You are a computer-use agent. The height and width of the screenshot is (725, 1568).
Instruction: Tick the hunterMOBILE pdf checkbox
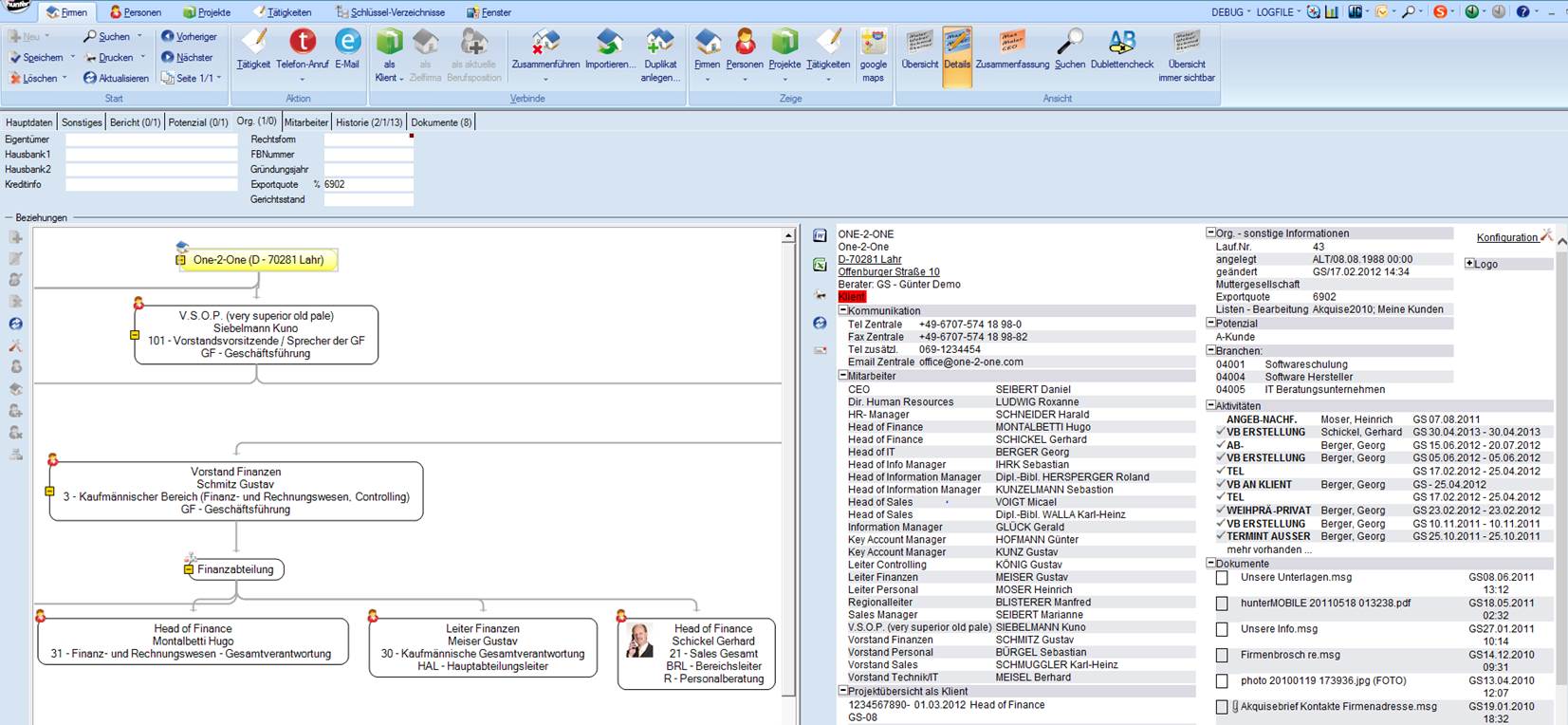[x=1222, y=604]
